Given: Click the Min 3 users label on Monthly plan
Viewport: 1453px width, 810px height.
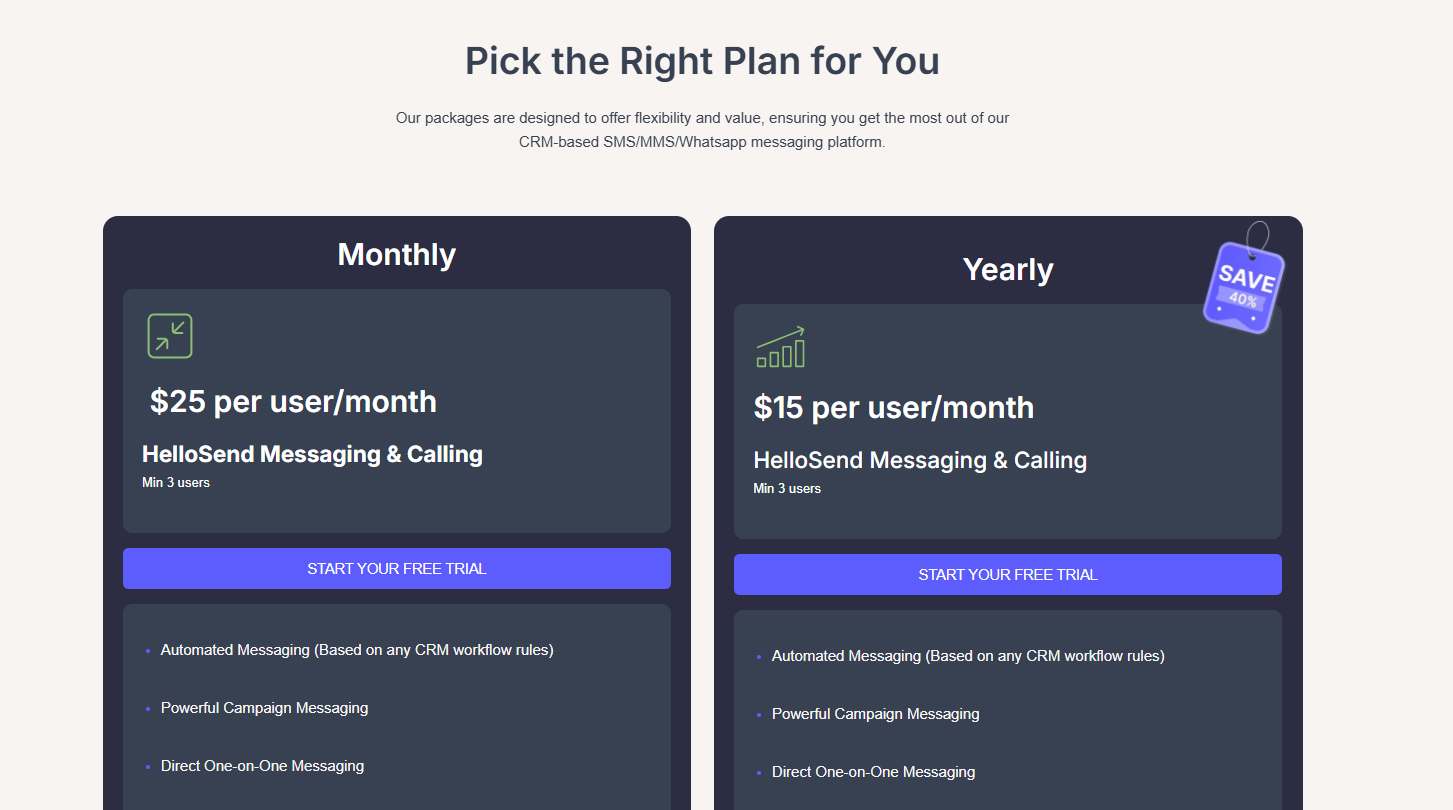Looking at the screenshot, I should coord(176,482).
